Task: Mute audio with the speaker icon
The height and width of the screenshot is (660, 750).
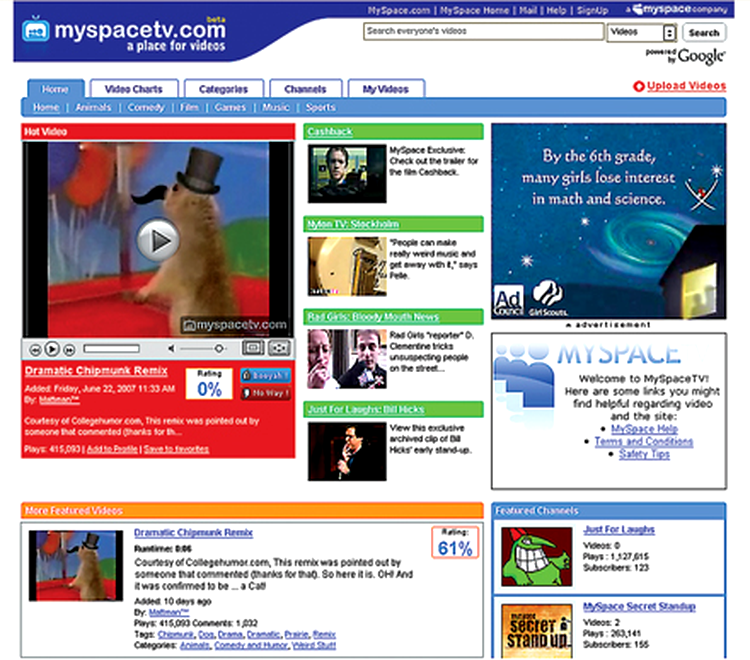Action: tap(171, 349)
